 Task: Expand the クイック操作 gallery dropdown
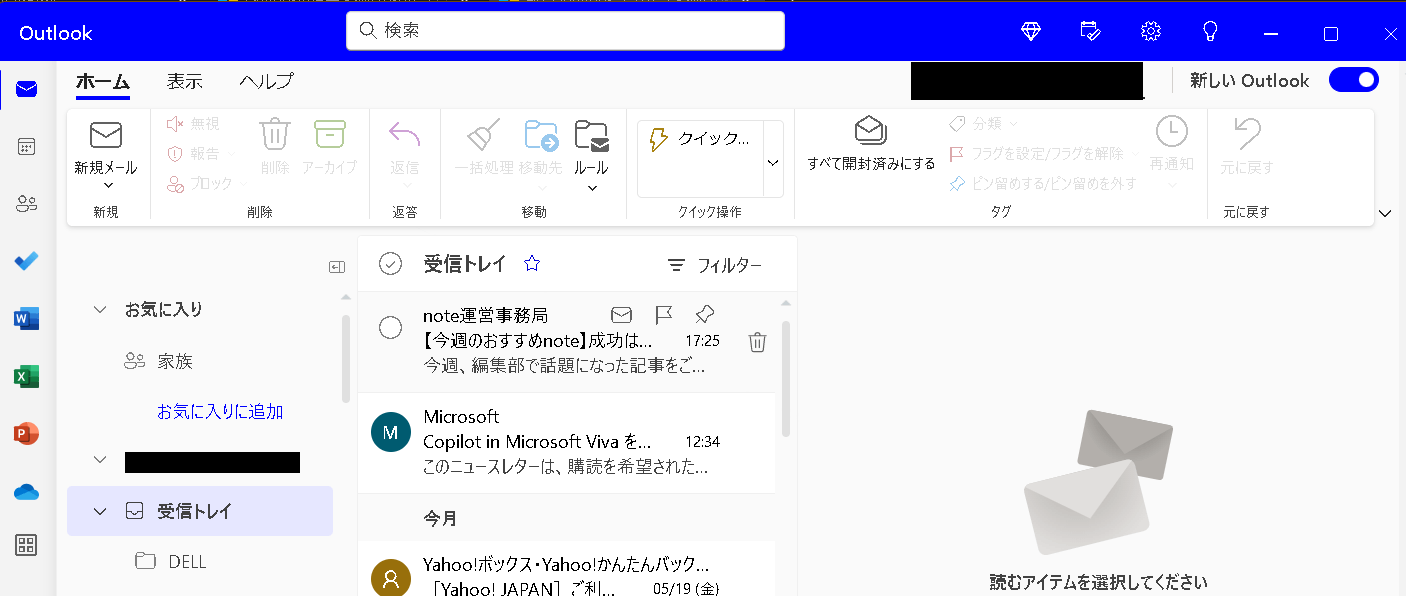click(773, 162)
